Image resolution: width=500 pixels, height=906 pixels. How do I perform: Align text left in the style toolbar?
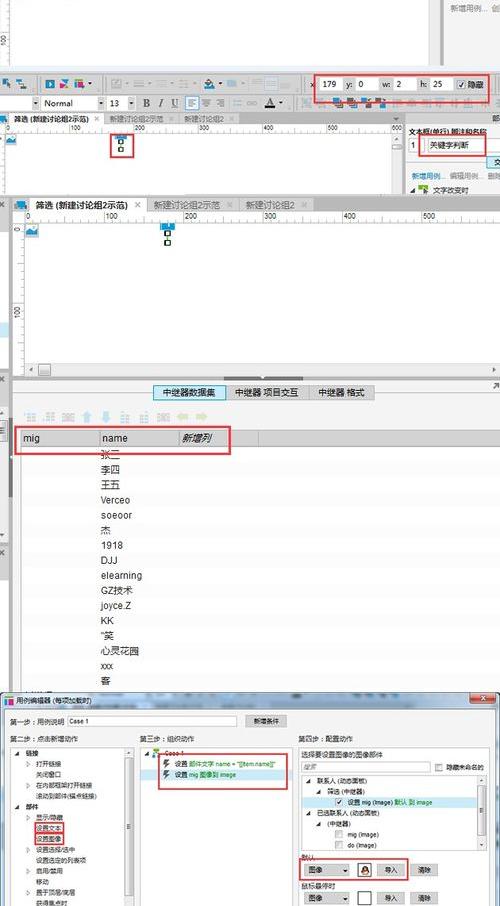[192, 103]
